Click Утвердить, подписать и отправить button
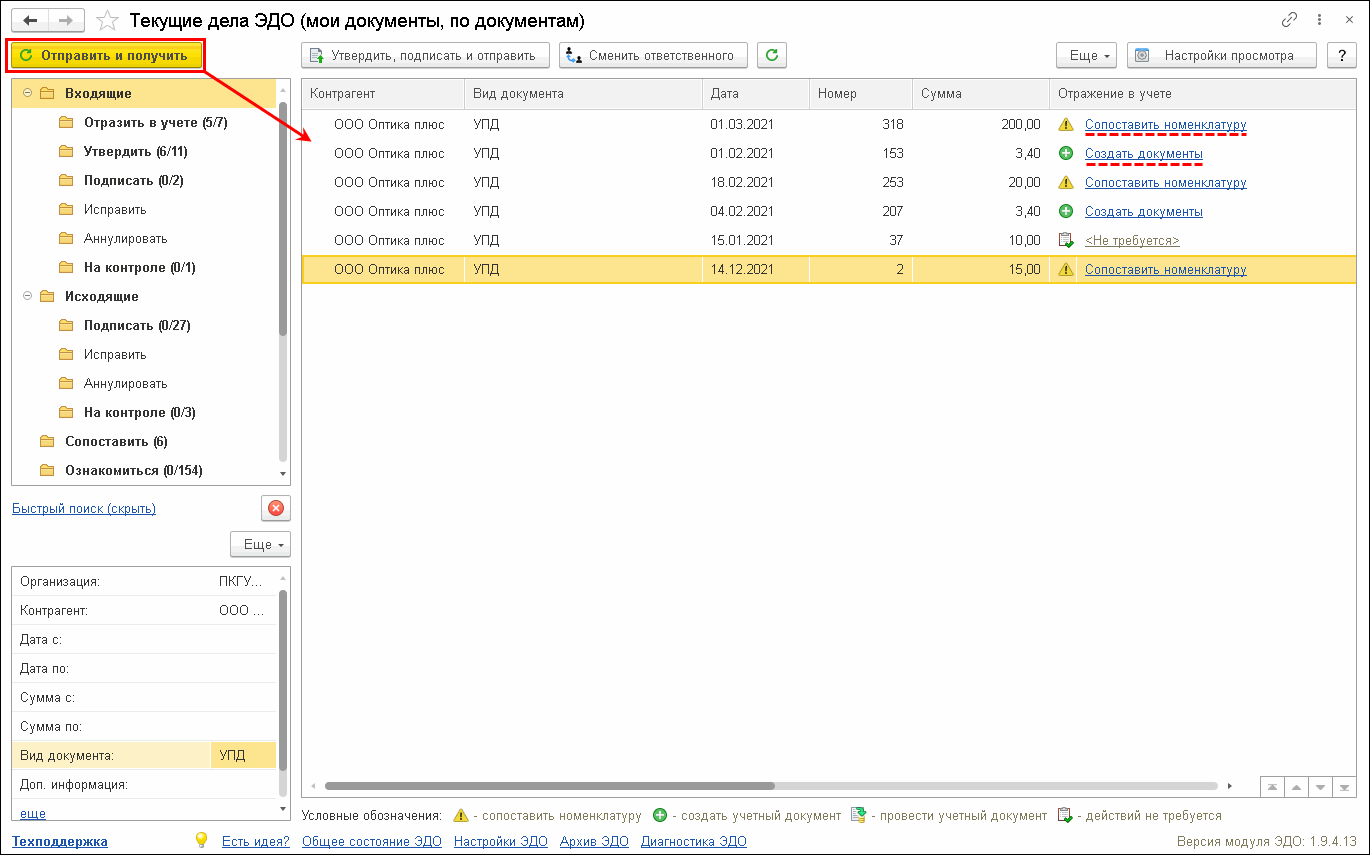This screenshot has height=855, width=1370. pyautogui.click(x=426, y=56)
